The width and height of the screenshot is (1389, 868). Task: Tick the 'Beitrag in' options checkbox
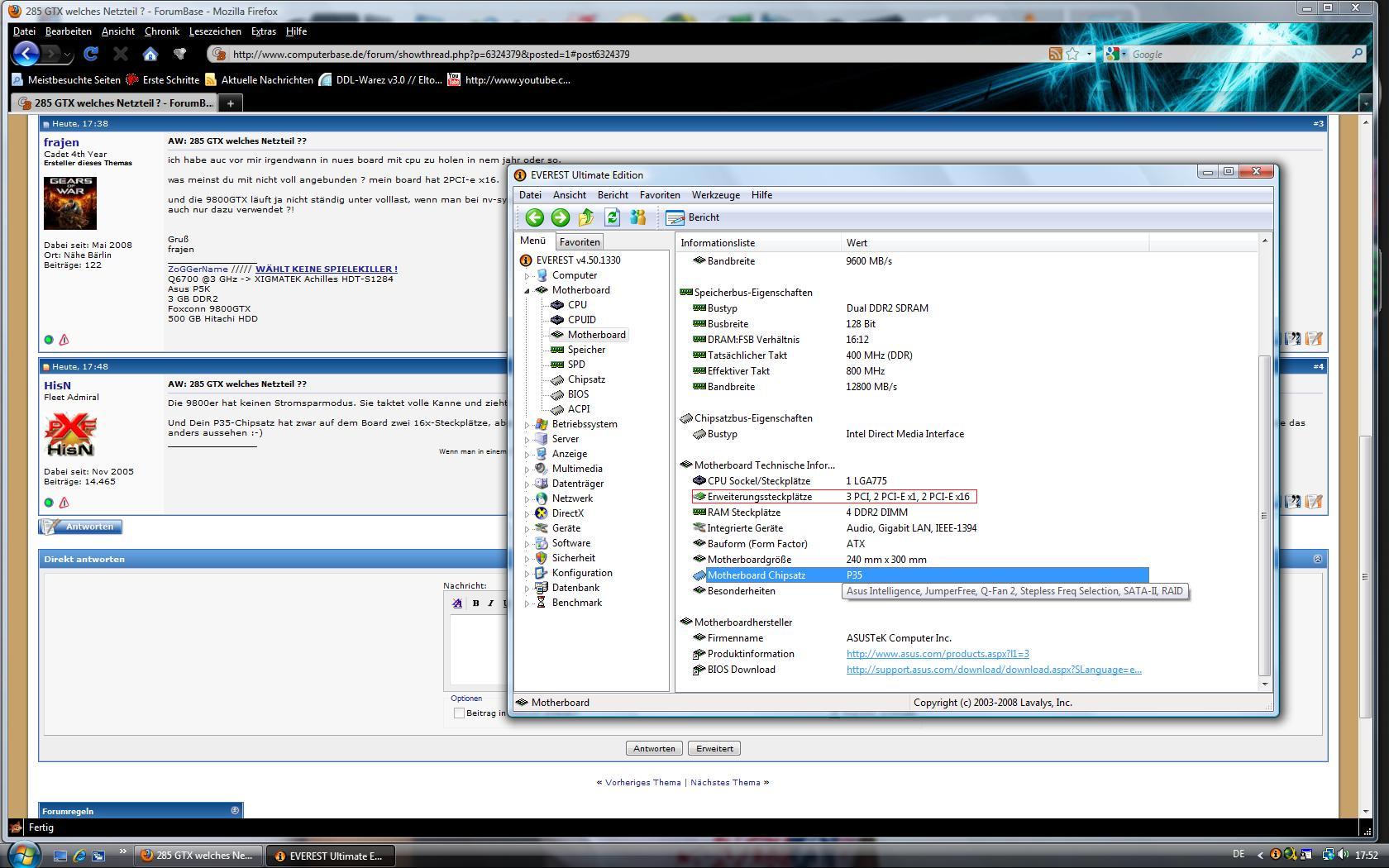tap(459, 713)
